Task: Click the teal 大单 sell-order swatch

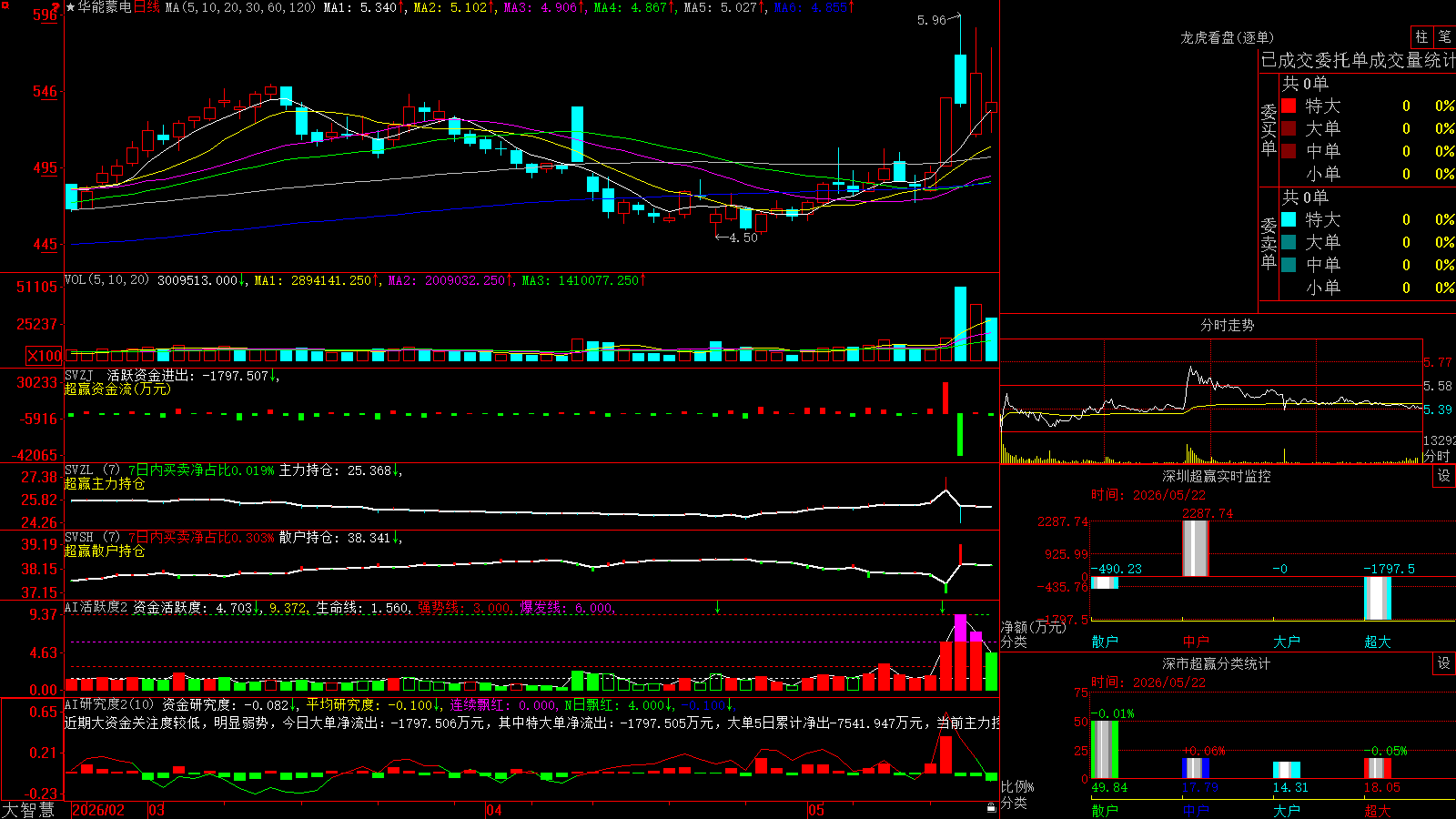Action: [1289, 242]
